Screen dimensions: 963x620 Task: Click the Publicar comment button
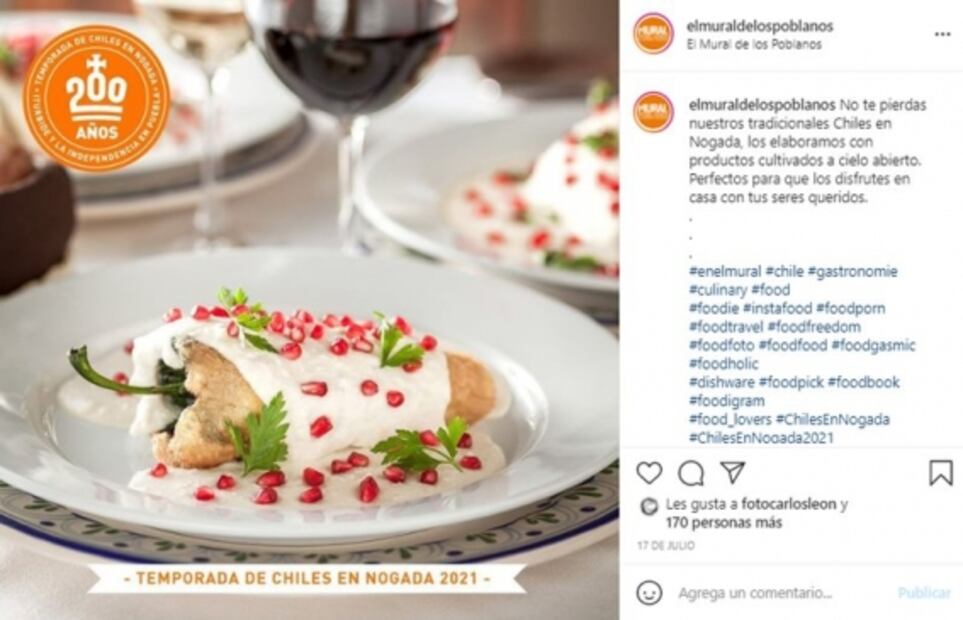click(924, 593)
